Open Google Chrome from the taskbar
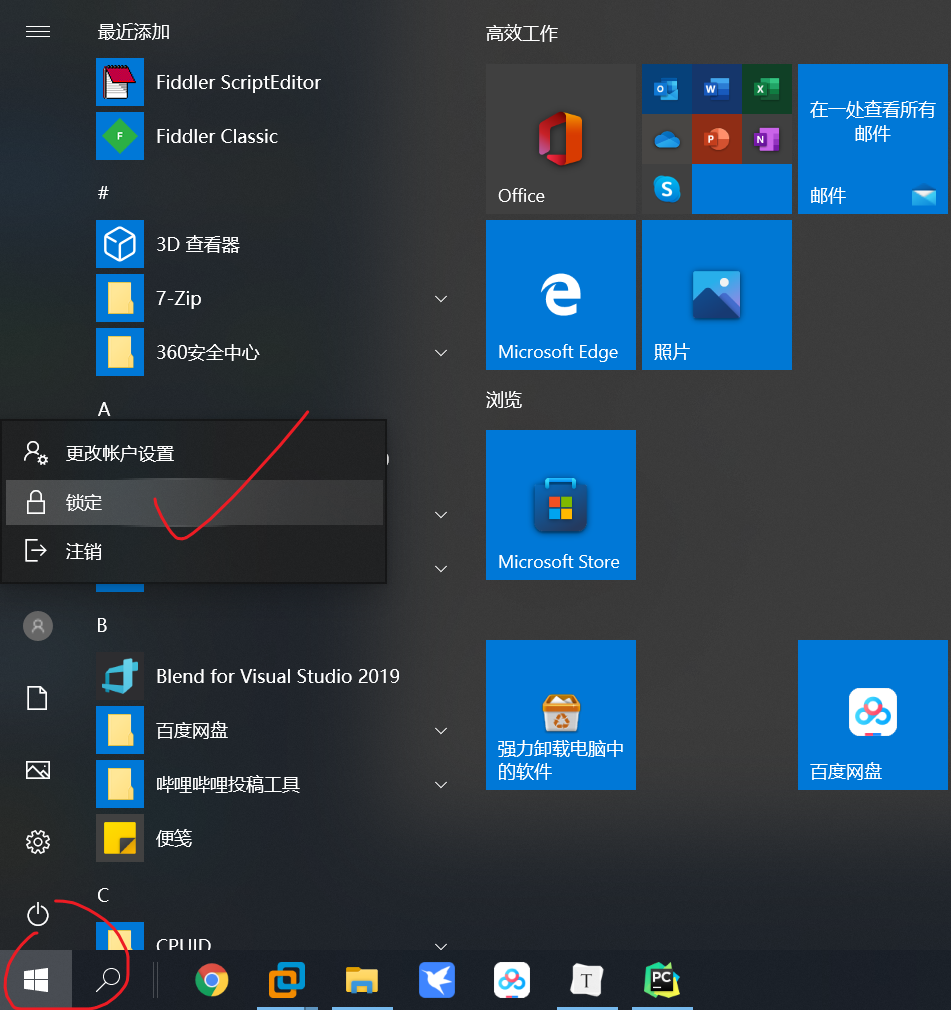The height and width of the screenshot is (1010, 951). tap(211, 980)
